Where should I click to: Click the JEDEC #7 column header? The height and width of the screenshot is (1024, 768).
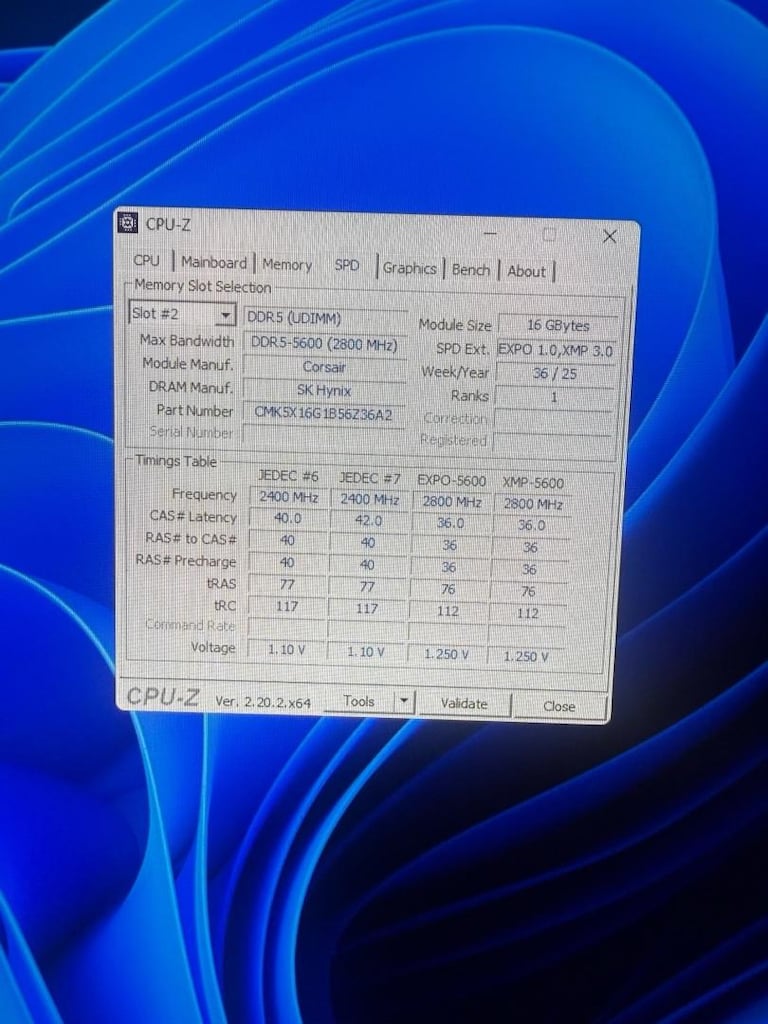pos(370,478)
